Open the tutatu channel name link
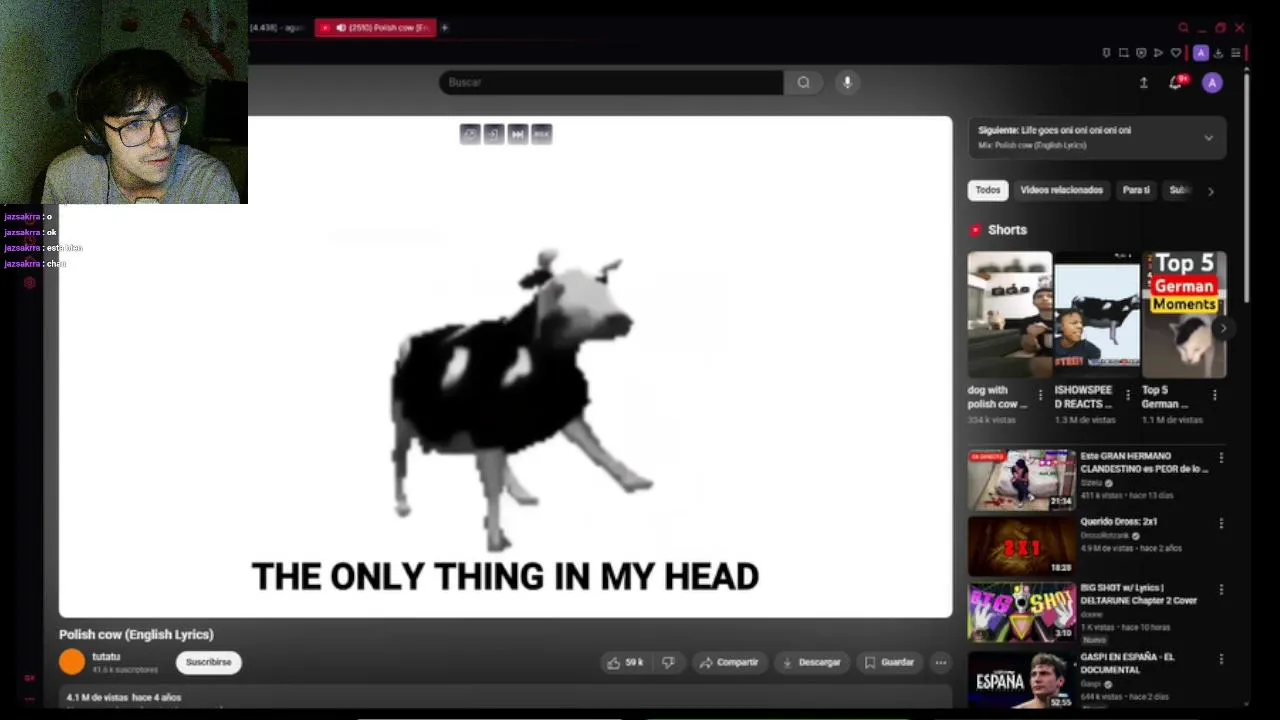This screenshot has width=1280, height=720. (x=106, y=657)
